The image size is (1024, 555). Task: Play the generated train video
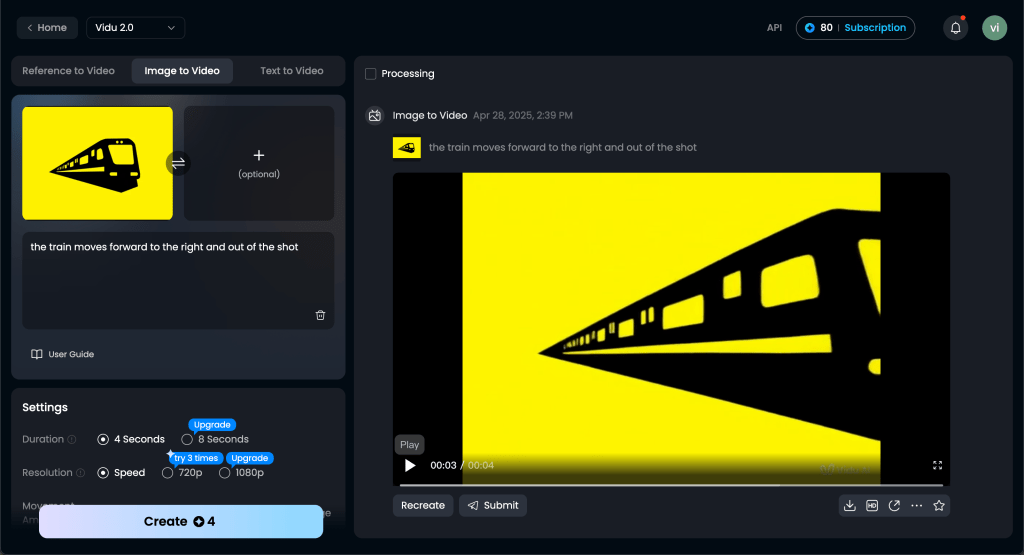[x=409, y=466]
